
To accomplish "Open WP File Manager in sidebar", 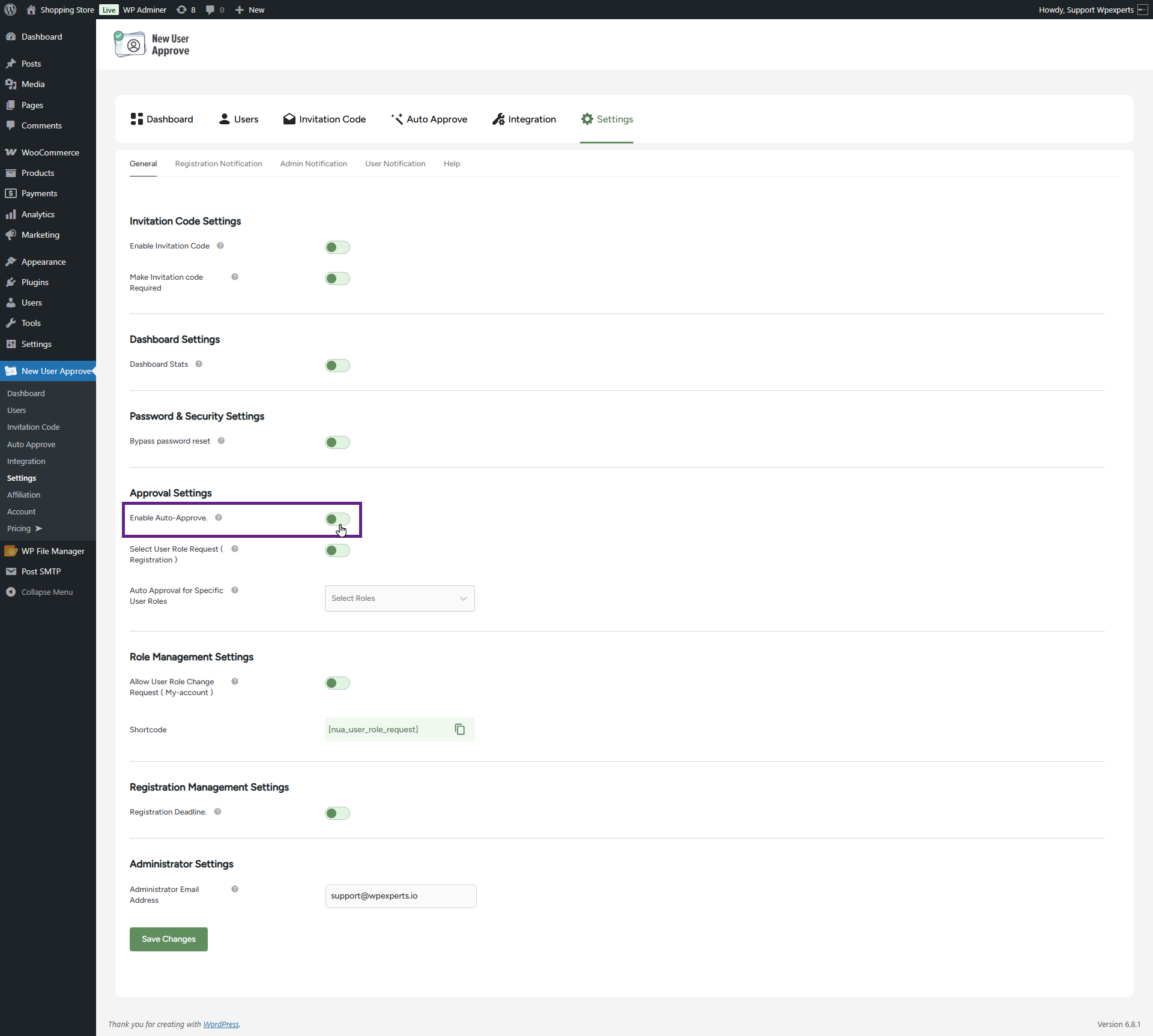I will click(52, 551).
